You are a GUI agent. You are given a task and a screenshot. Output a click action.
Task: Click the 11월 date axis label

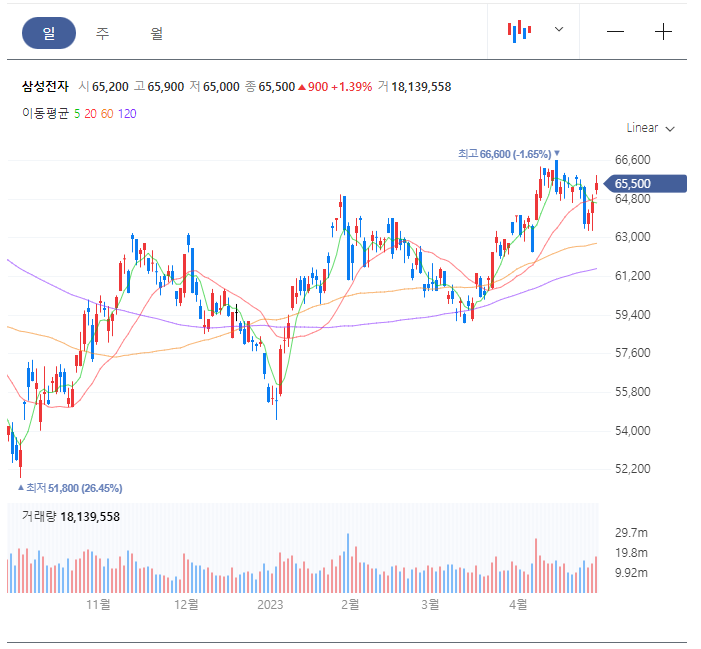(98, 605)
